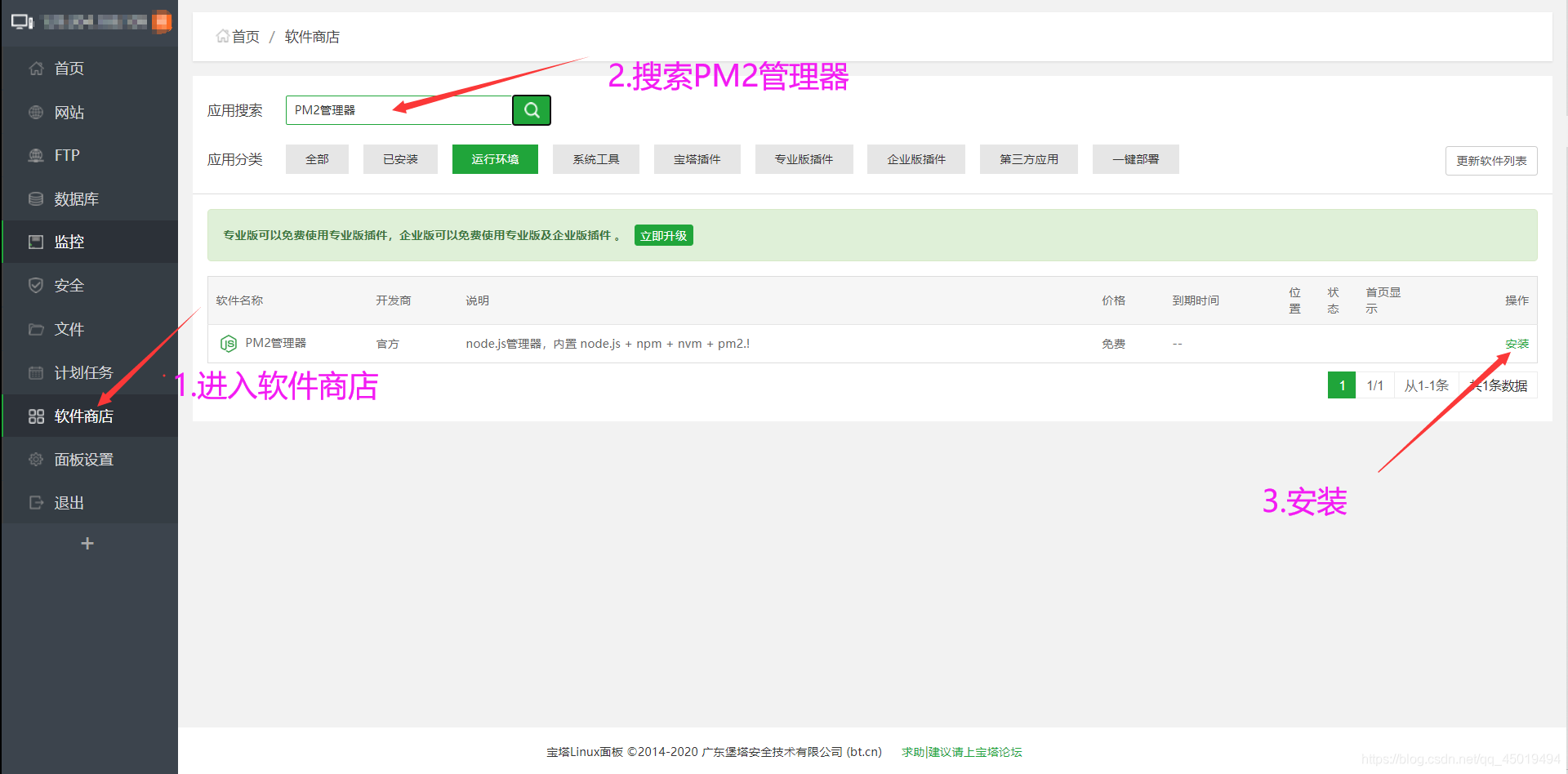Open the 网站 section in the sidebar
This screenshot has width=1568, height=774.
(69, 112)
